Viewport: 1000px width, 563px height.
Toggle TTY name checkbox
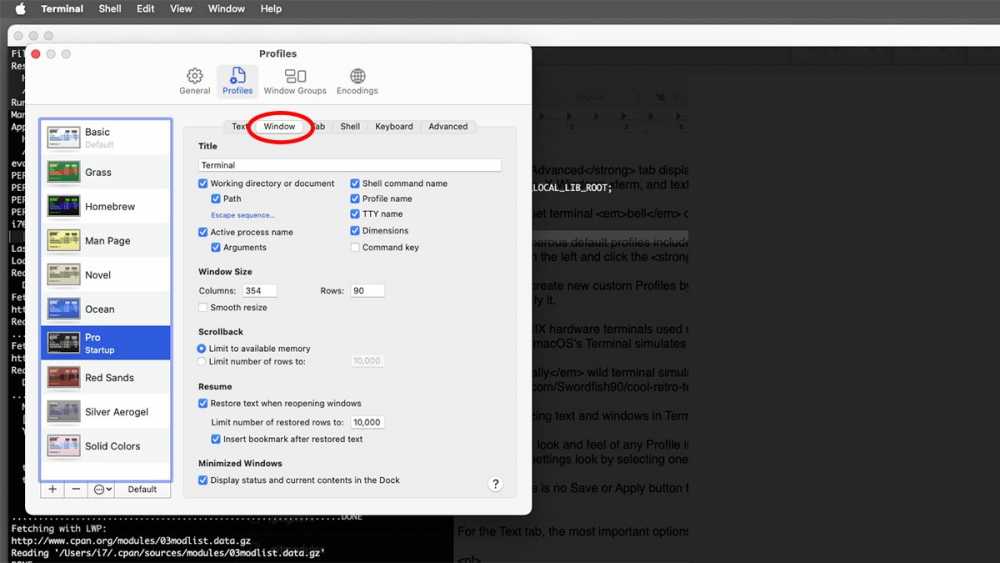pyautogui.click(x=355, y=214)
